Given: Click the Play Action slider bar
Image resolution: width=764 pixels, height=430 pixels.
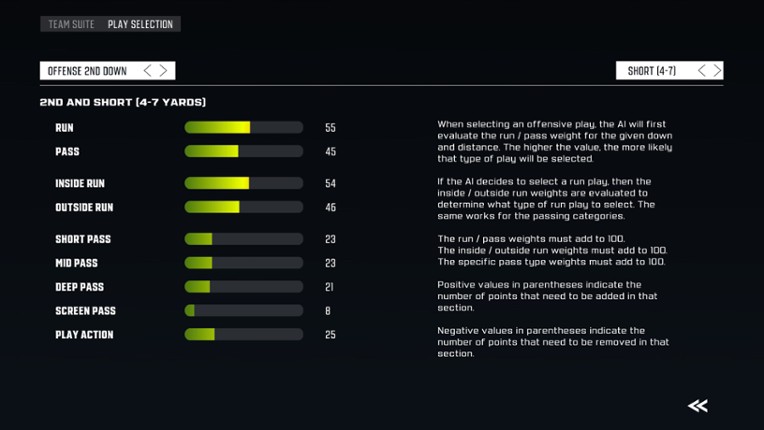Looking at the screenshot, I should pyautogui.click(x=244, y=335).
